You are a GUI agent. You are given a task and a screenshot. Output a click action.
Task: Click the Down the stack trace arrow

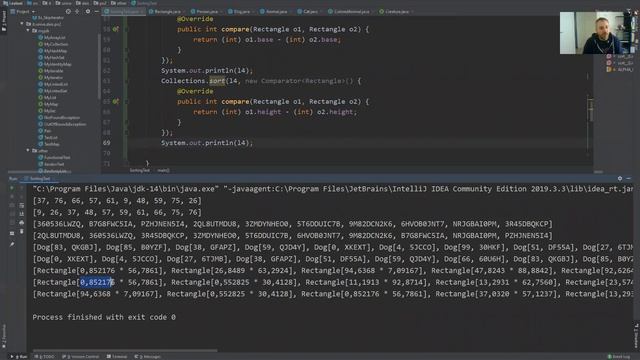click(x=22, y=197)
